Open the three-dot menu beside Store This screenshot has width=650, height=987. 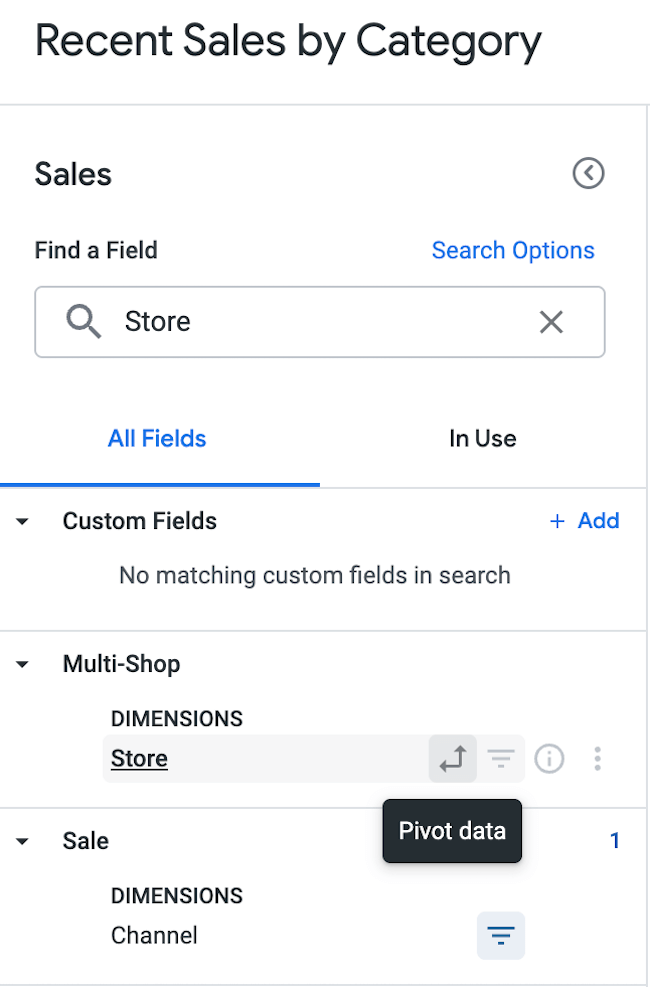[597, 759]
